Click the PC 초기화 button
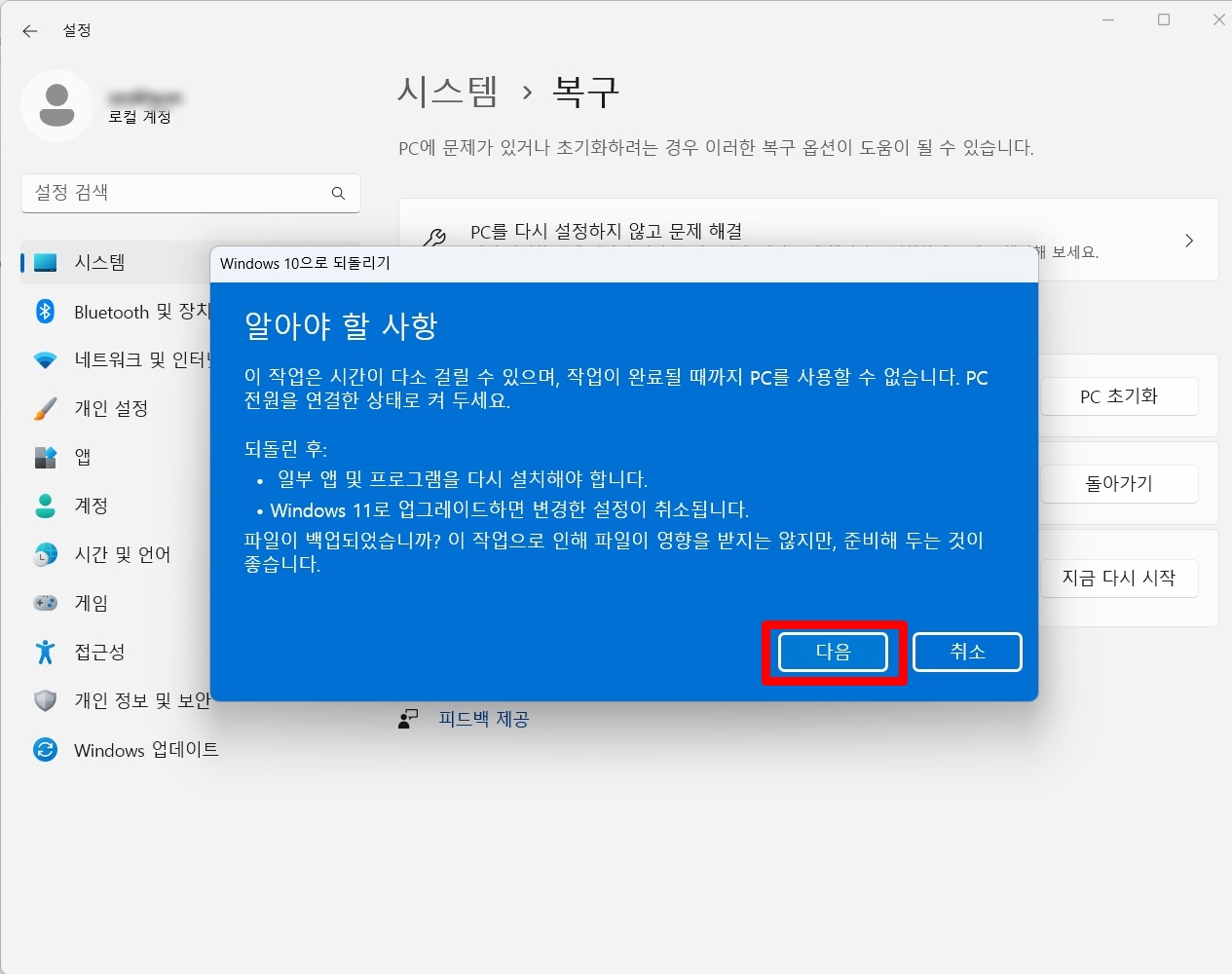The width and height of the screenshot is (1232, 974). point(1119,396)
